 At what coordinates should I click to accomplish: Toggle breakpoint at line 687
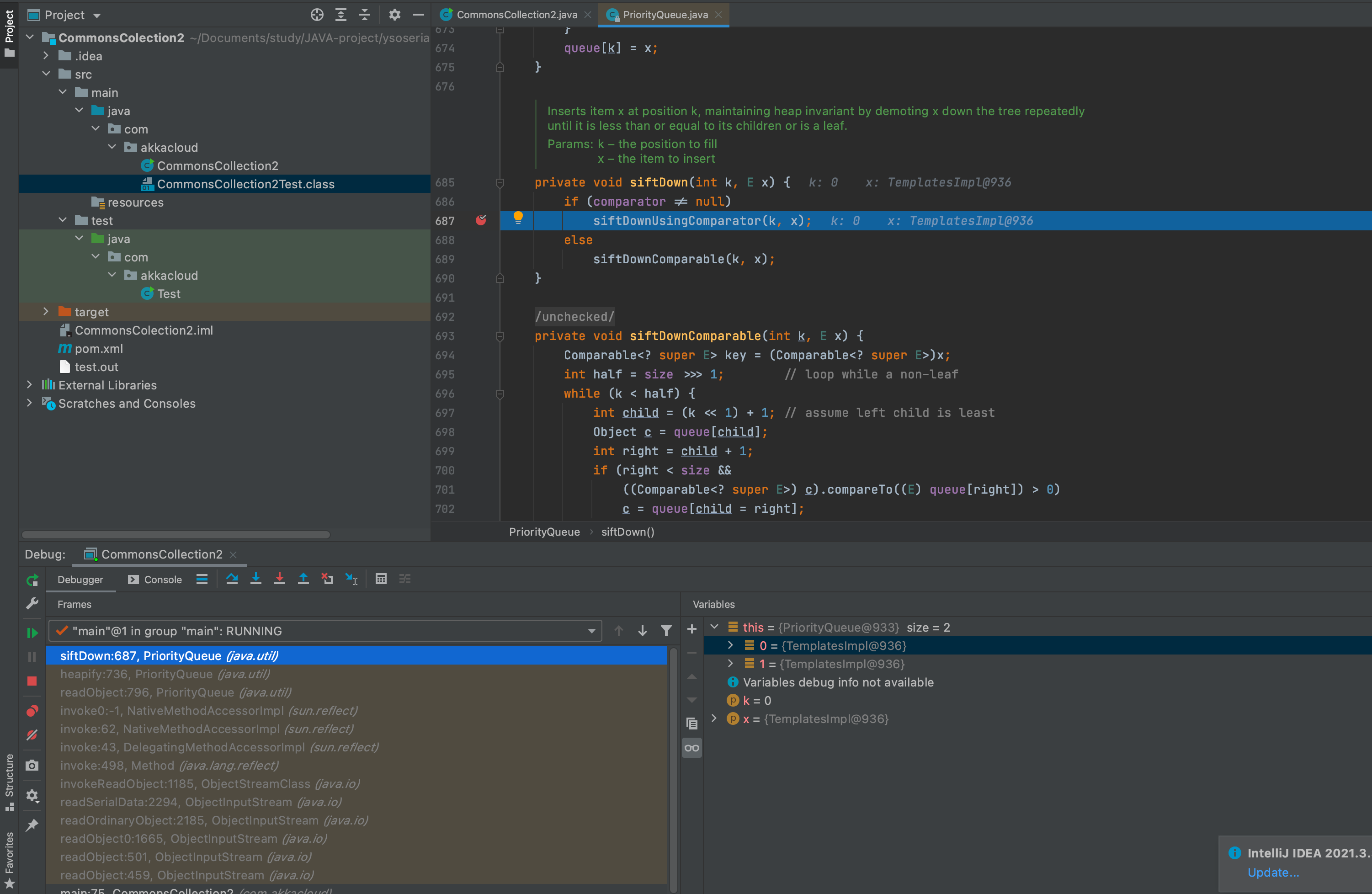click(481, 220)
